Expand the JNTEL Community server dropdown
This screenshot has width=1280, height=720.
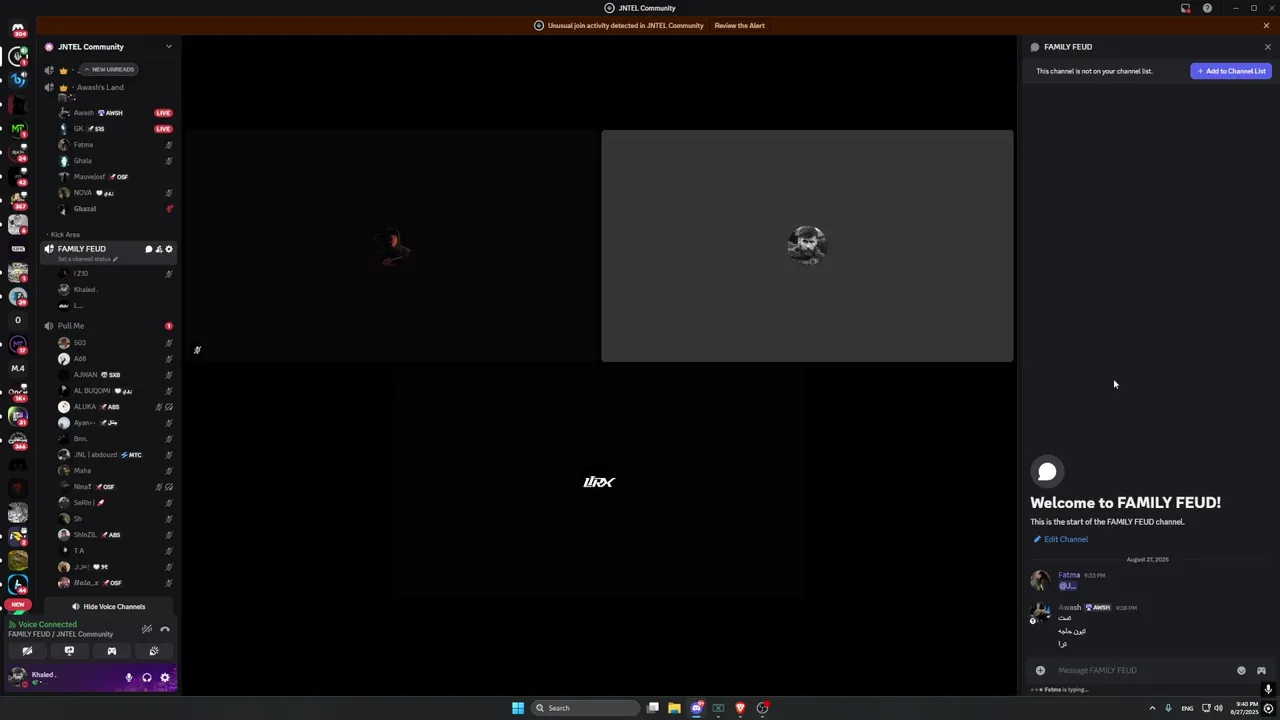[168, 47]
